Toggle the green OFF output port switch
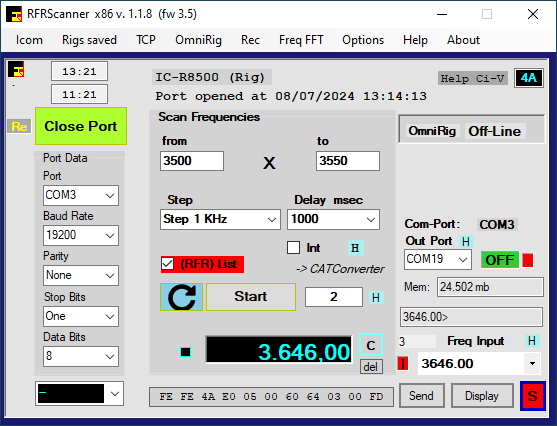The height and width of the screenshot is (426, 557). (x=500, y=260)
